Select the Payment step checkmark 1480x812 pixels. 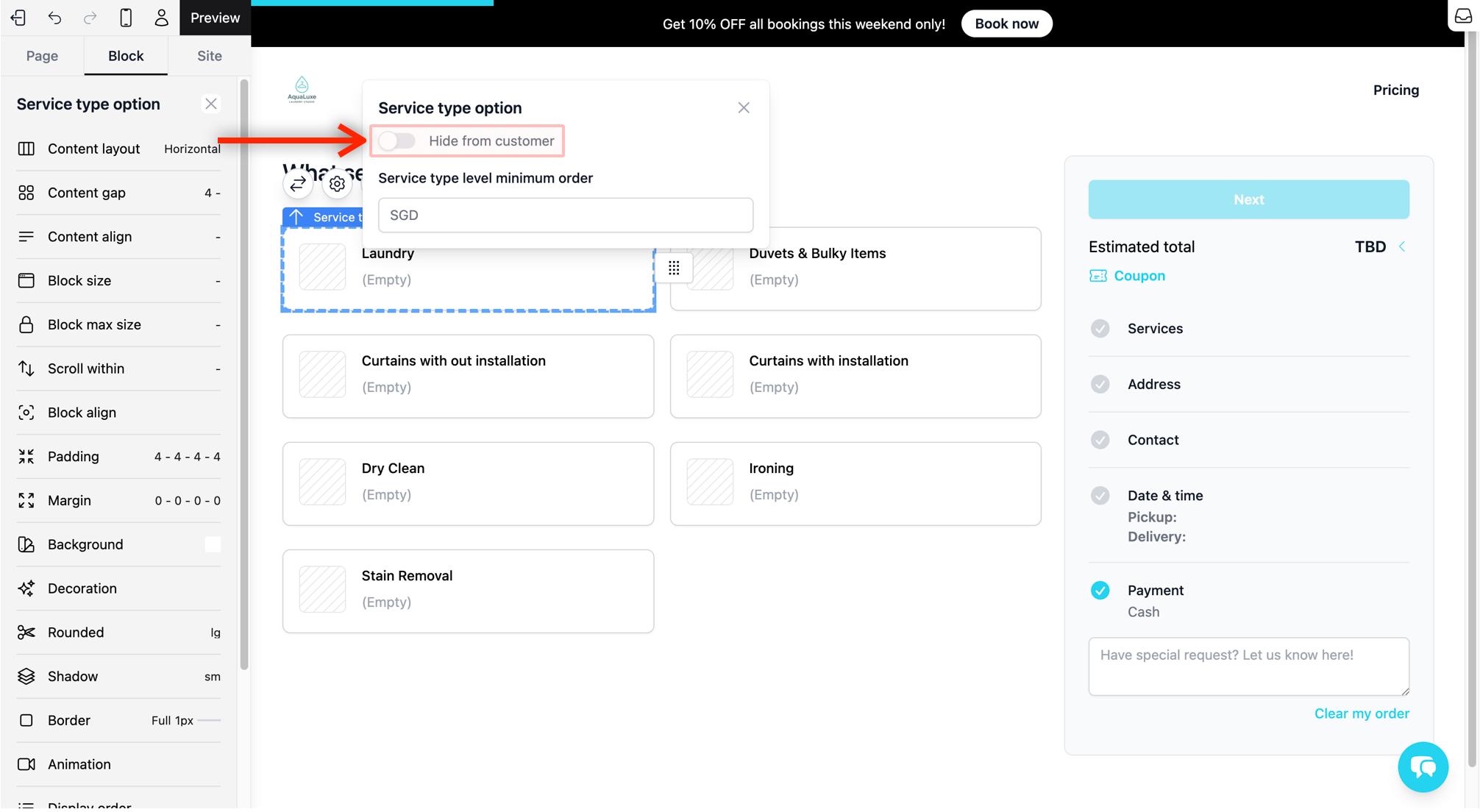coord(1100,591)
